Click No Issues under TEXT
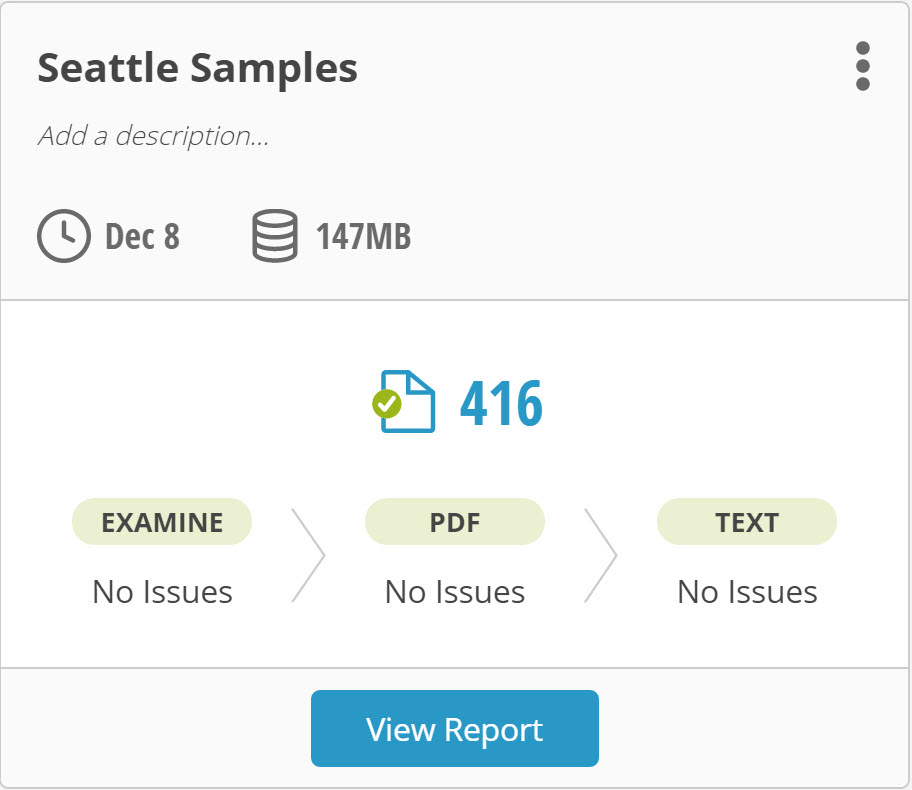Viewport: 912px width, 790px height. pos(747,592)
